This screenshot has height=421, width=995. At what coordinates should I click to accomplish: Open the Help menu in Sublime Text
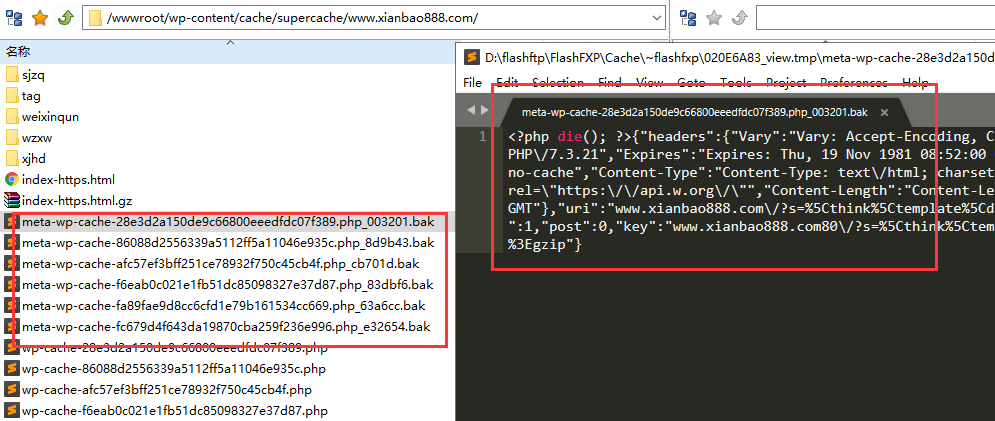pyautogui.click(x=915, y=83)
